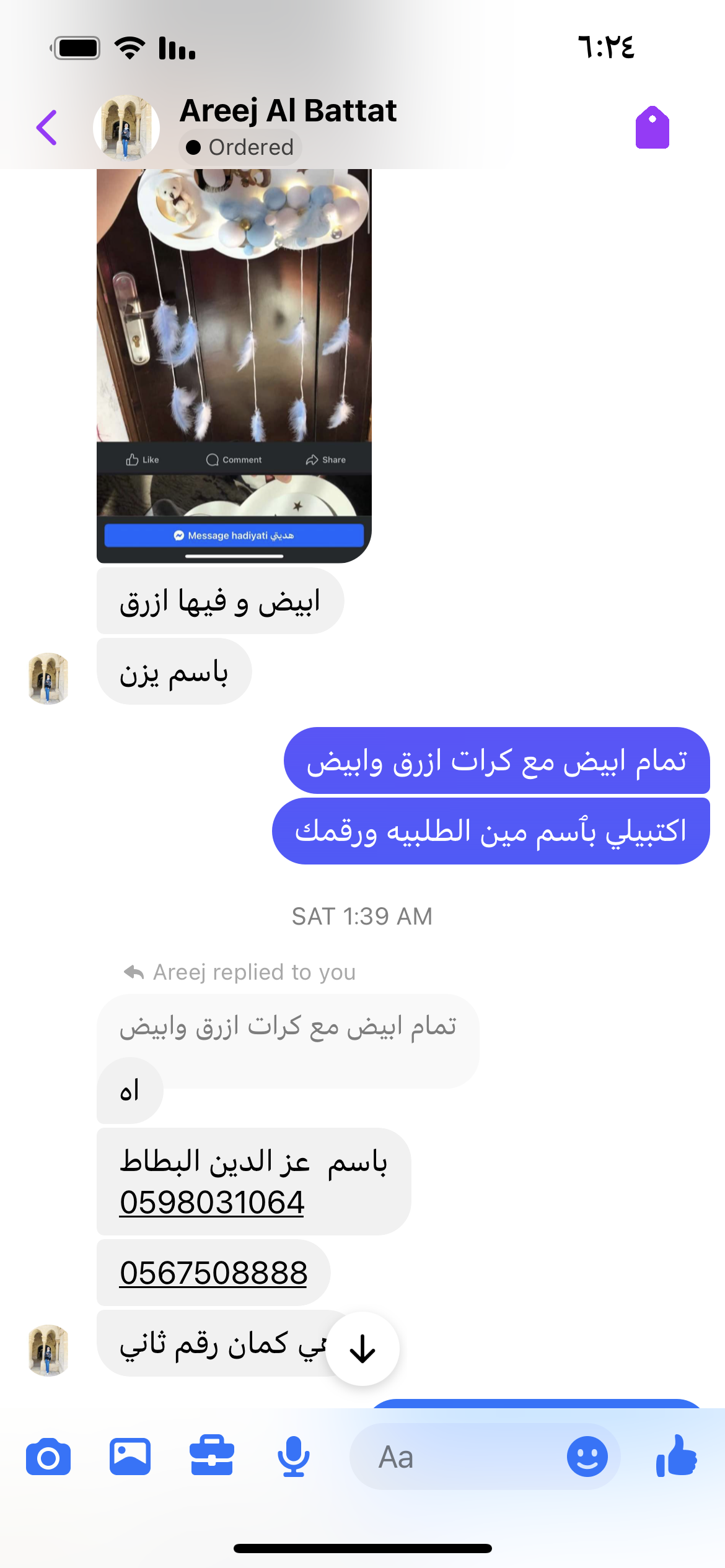Open the Ordered status label dropdown
This screenshot has height=1568, width=725.
tap(240, 147)
